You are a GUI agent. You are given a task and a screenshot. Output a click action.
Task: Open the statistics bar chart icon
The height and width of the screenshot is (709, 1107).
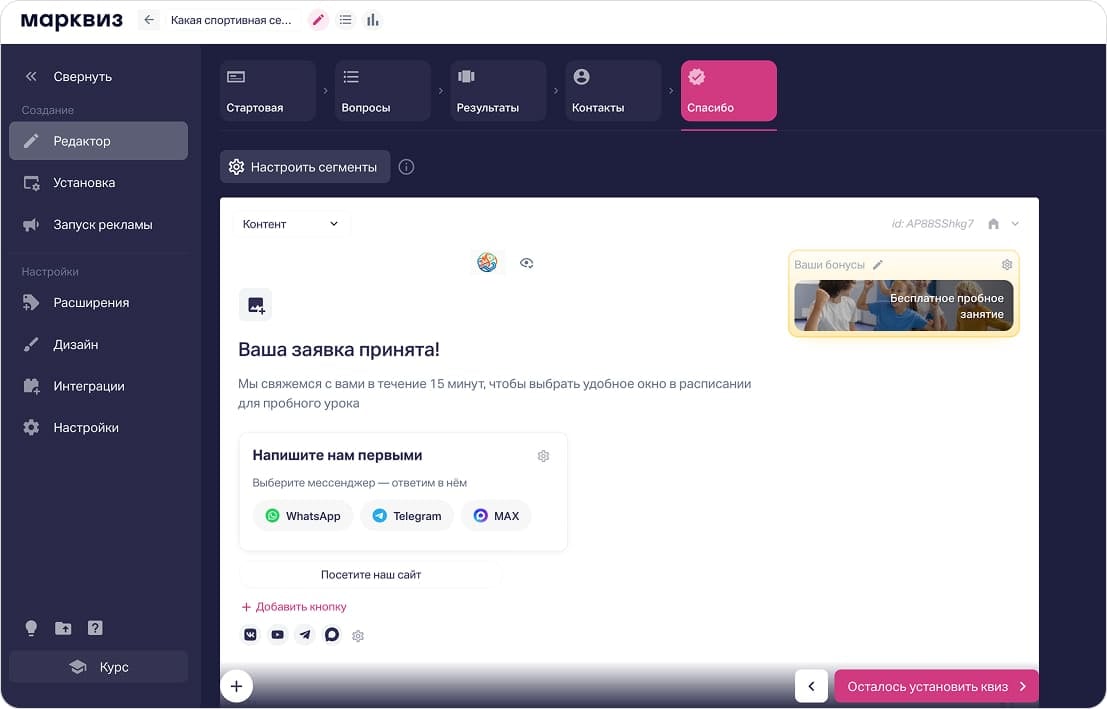[x=373, y=20]
